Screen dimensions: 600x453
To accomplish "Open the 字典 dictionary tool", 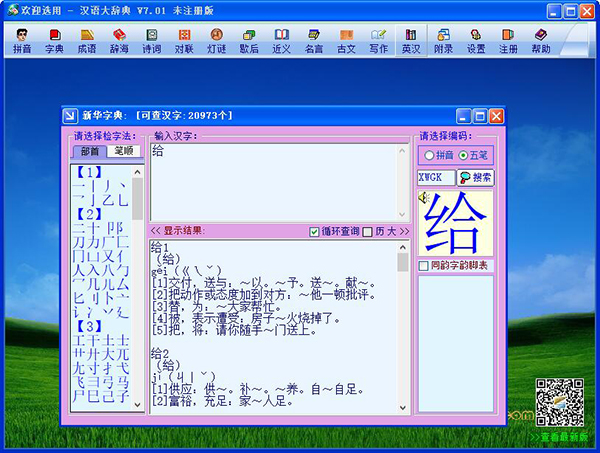I will (x=54, y=41).
